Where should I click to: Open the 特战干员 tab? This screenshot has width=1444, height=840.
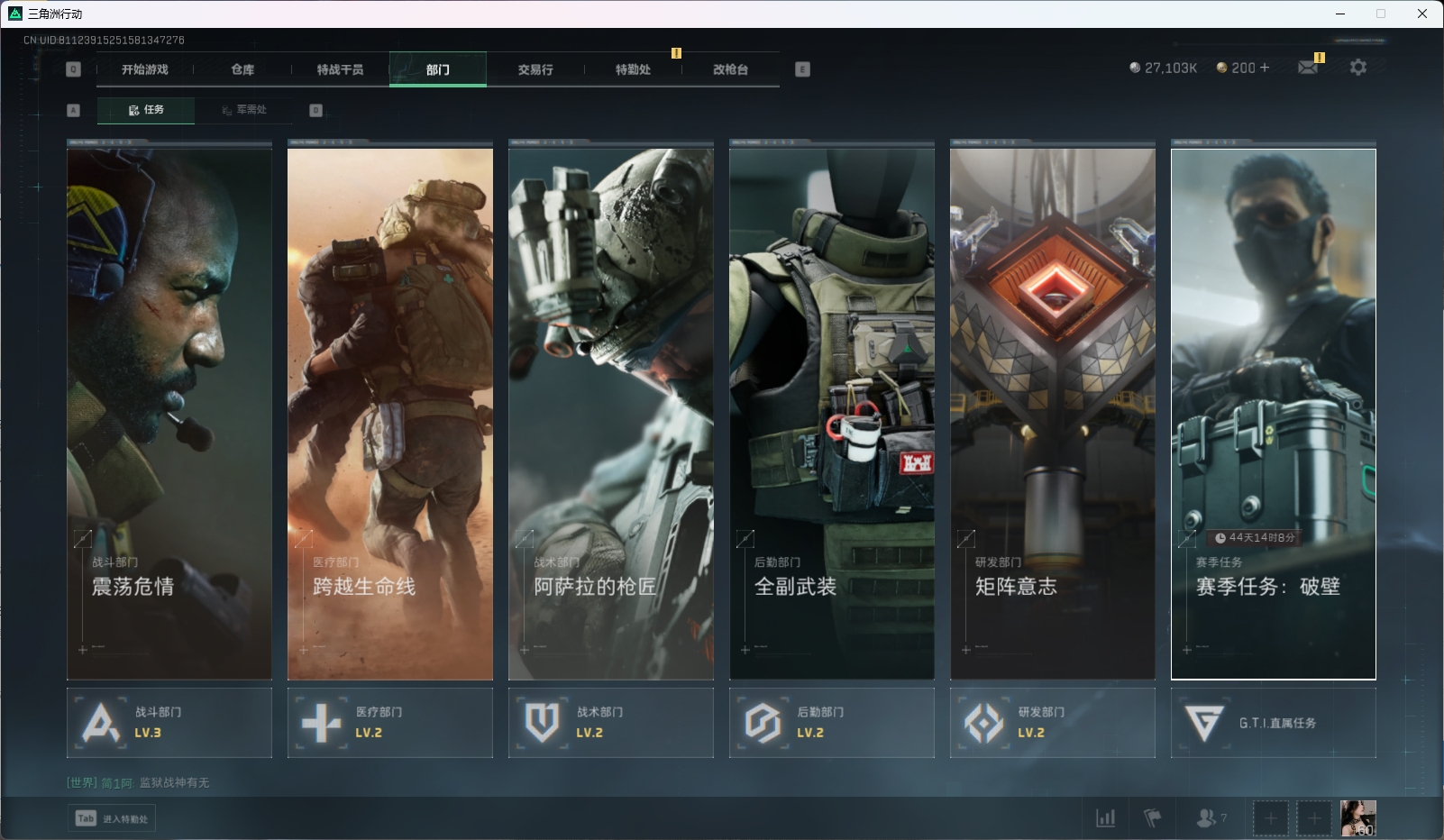pyautogui.click(x=340, y=69)
